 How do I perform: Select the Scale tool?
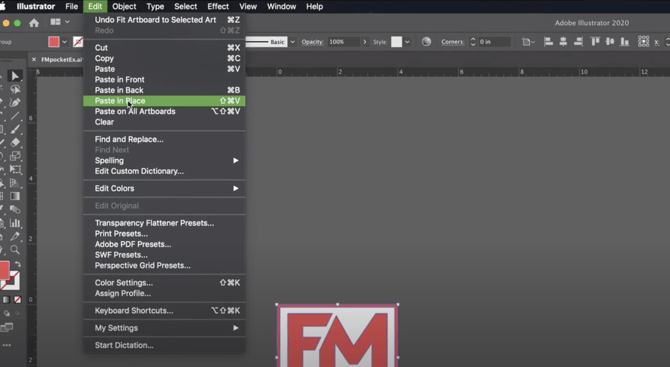click(x=15, y=156)
